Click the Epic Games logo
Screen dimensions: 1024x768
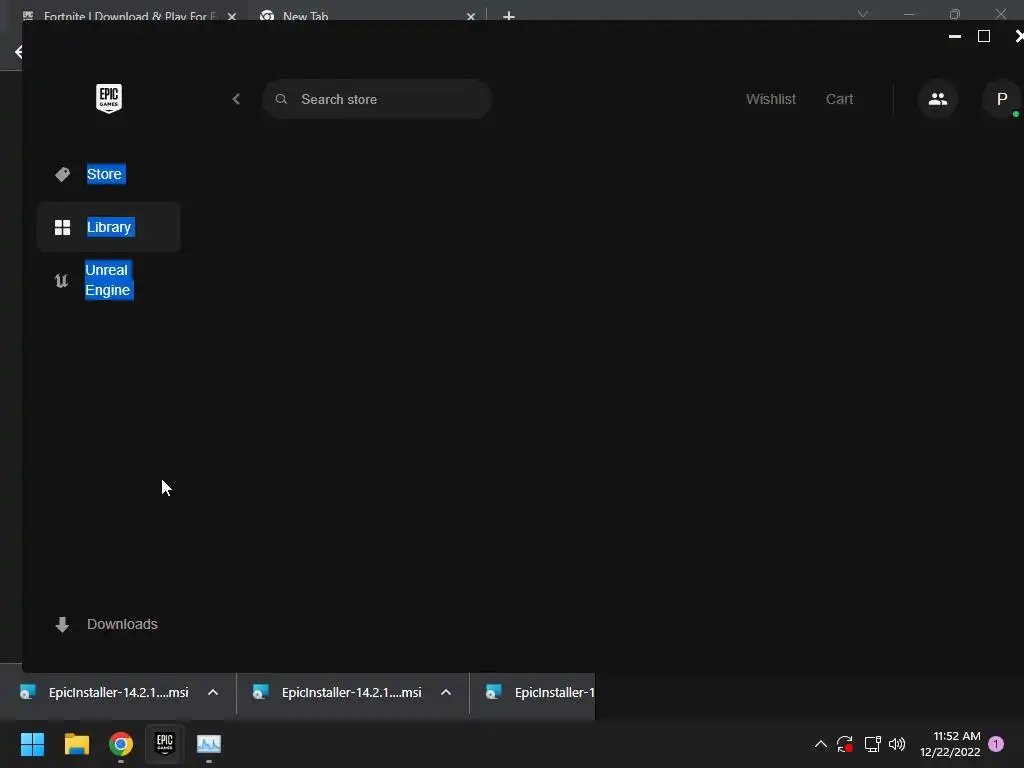(109, 99)
